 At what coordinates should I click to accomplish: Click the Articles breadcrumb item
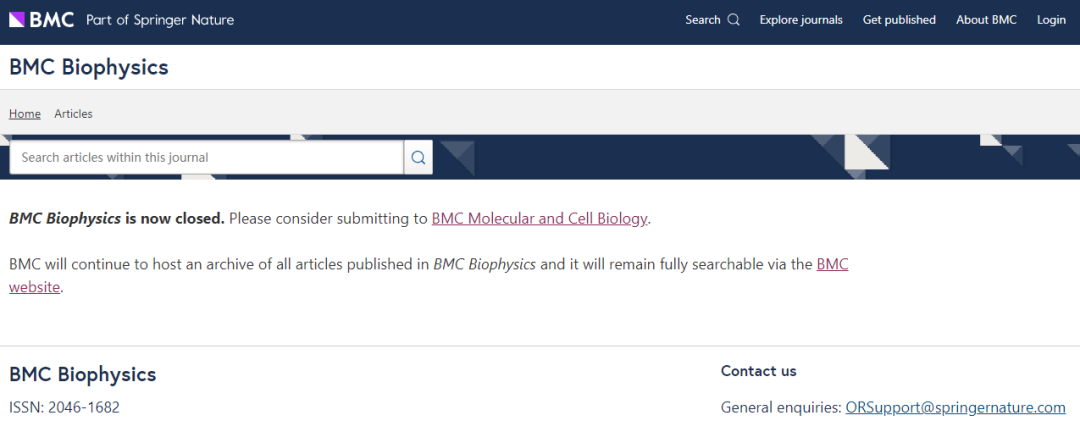coord(73,114)
